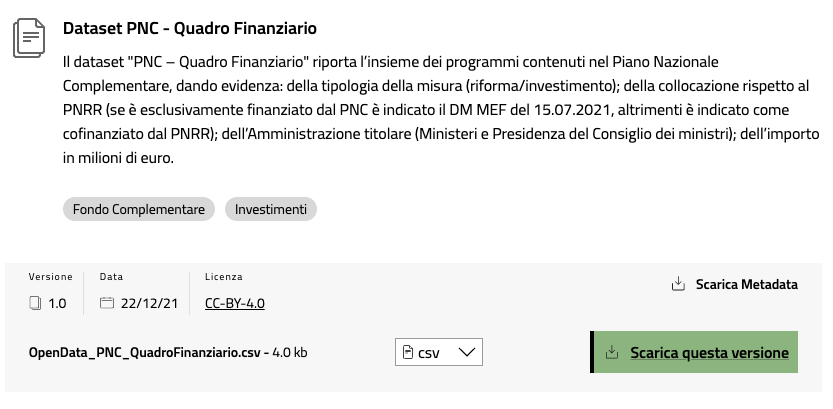
Task: Open the CC-BY-4.0 license link
Action: pos(235,303)
